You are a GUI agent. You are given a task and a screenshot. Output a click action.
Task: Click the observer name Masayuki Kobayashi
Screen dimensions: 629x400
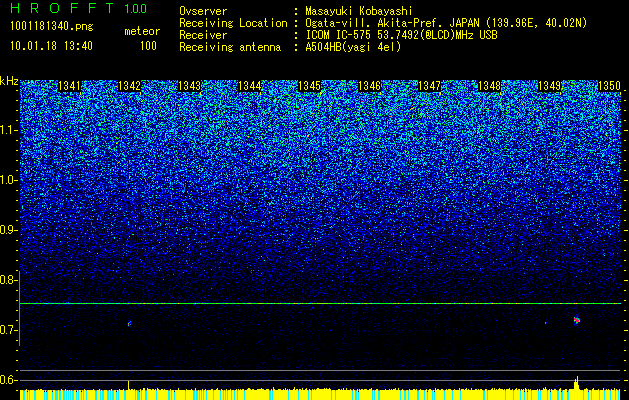359,11
